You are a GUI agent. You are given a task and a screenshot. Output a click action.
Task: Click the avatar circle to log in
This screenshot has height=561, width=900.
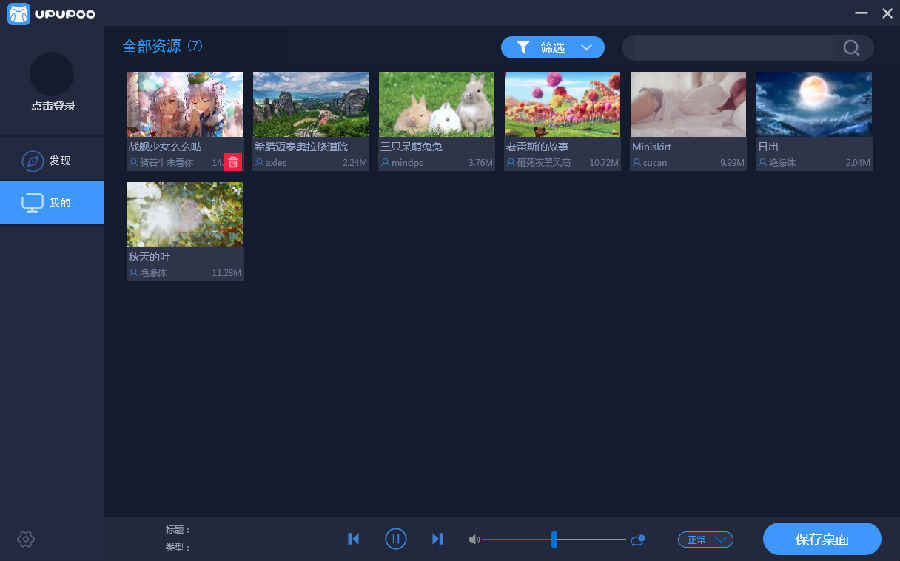(52, 75)
